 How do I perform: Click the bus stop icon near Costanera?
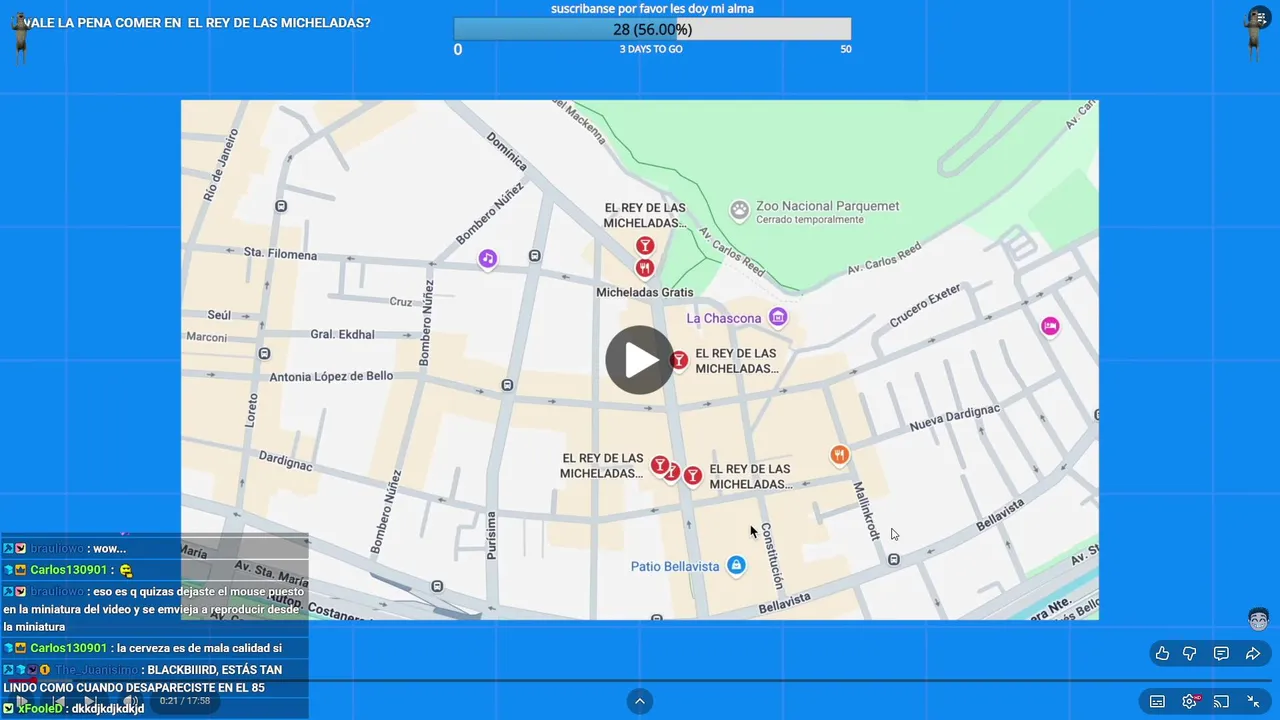point(437,586)
